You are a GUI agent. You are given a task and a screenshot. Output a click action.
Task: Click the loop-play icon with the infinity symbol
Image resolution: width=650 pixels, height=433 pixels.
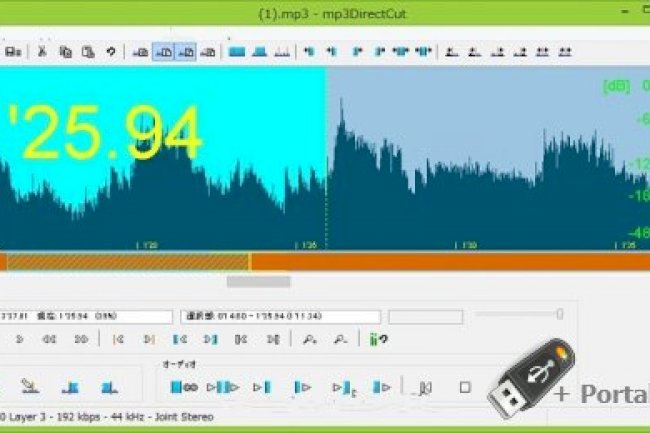(184, 387)
